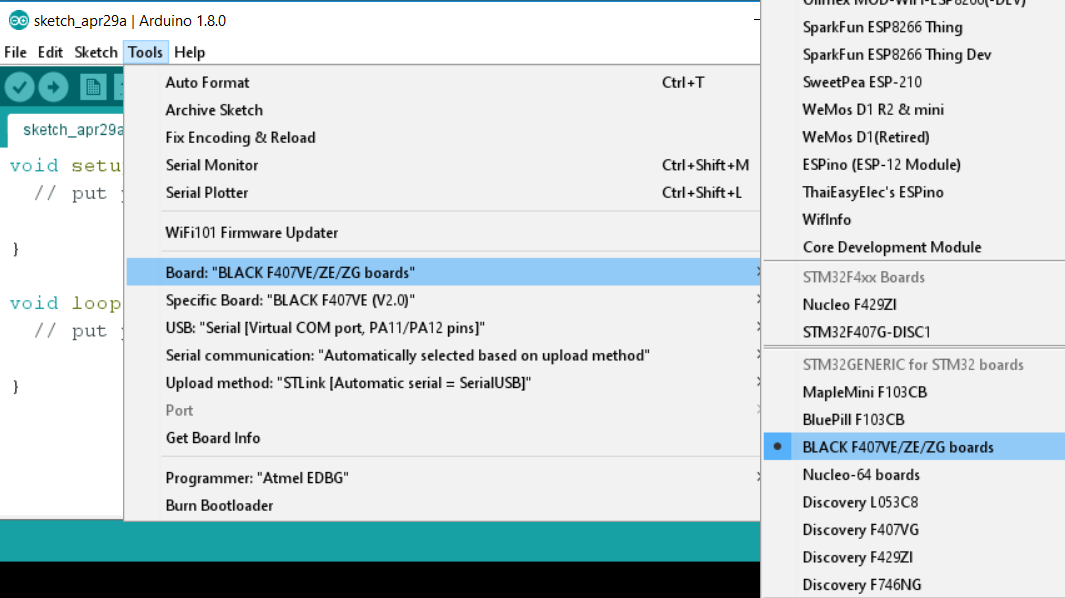Click the Arduino logo in title bar
This screenshot has width=1065, height=598.
(18, 20)
